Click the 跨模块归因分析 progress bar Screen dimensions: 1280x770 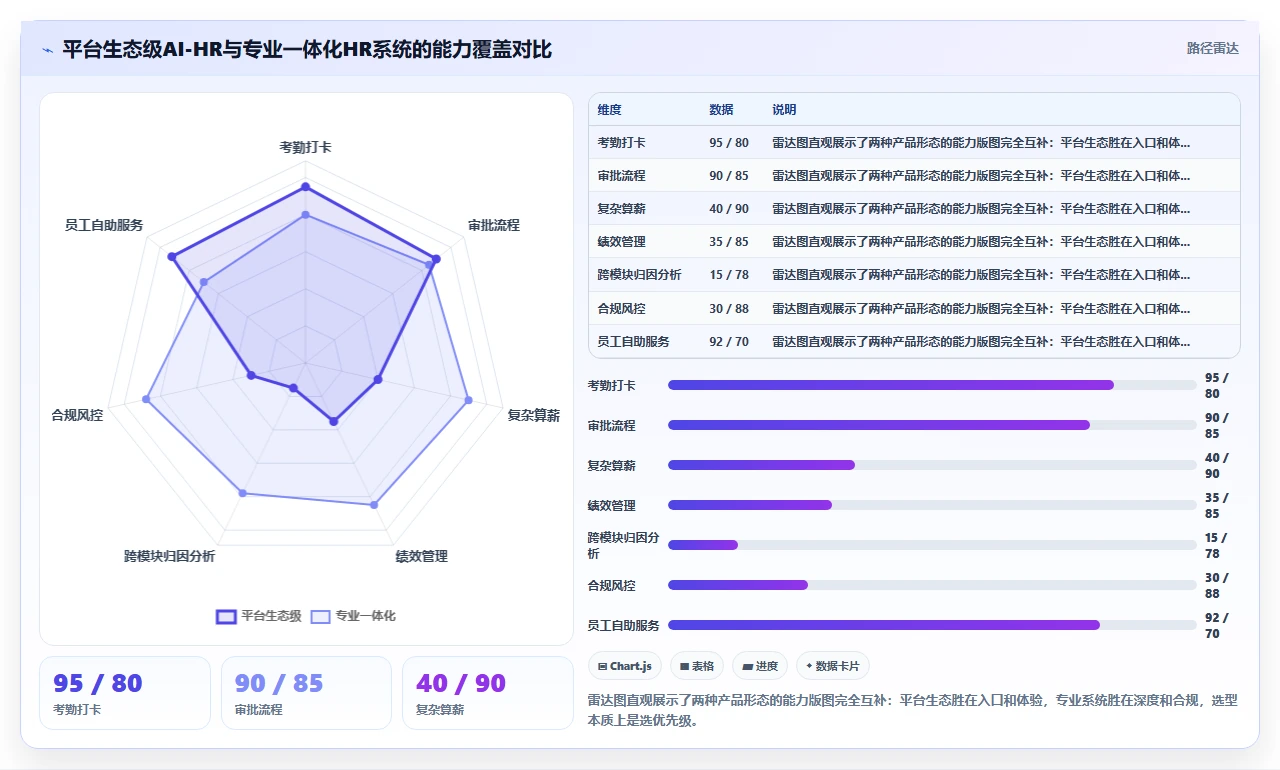932,545
